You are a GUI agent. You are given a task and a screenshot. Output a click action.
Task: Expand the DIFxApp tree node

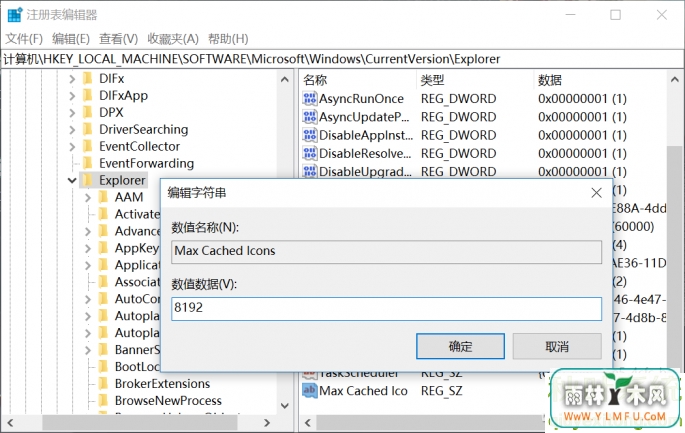72,96
